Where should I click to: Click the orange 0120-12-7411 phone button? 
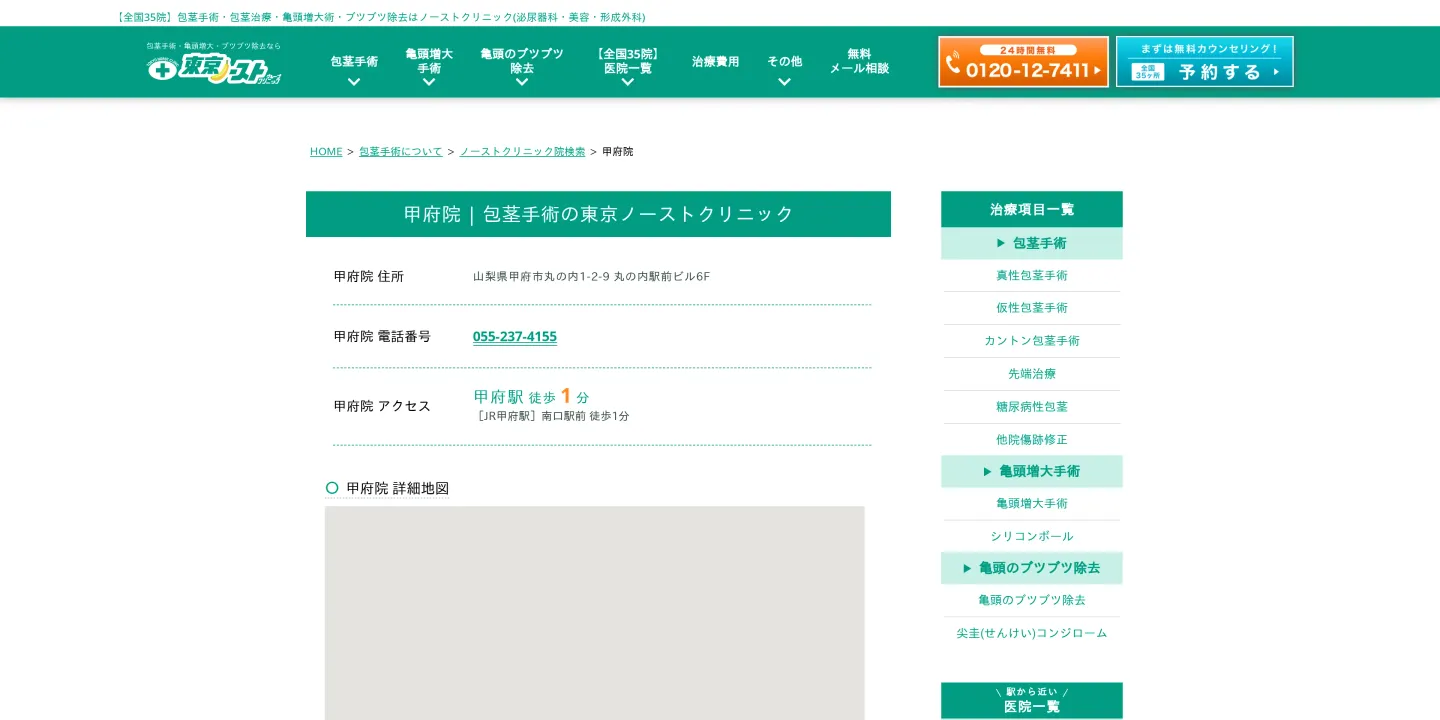click(x=1023, y=62)
